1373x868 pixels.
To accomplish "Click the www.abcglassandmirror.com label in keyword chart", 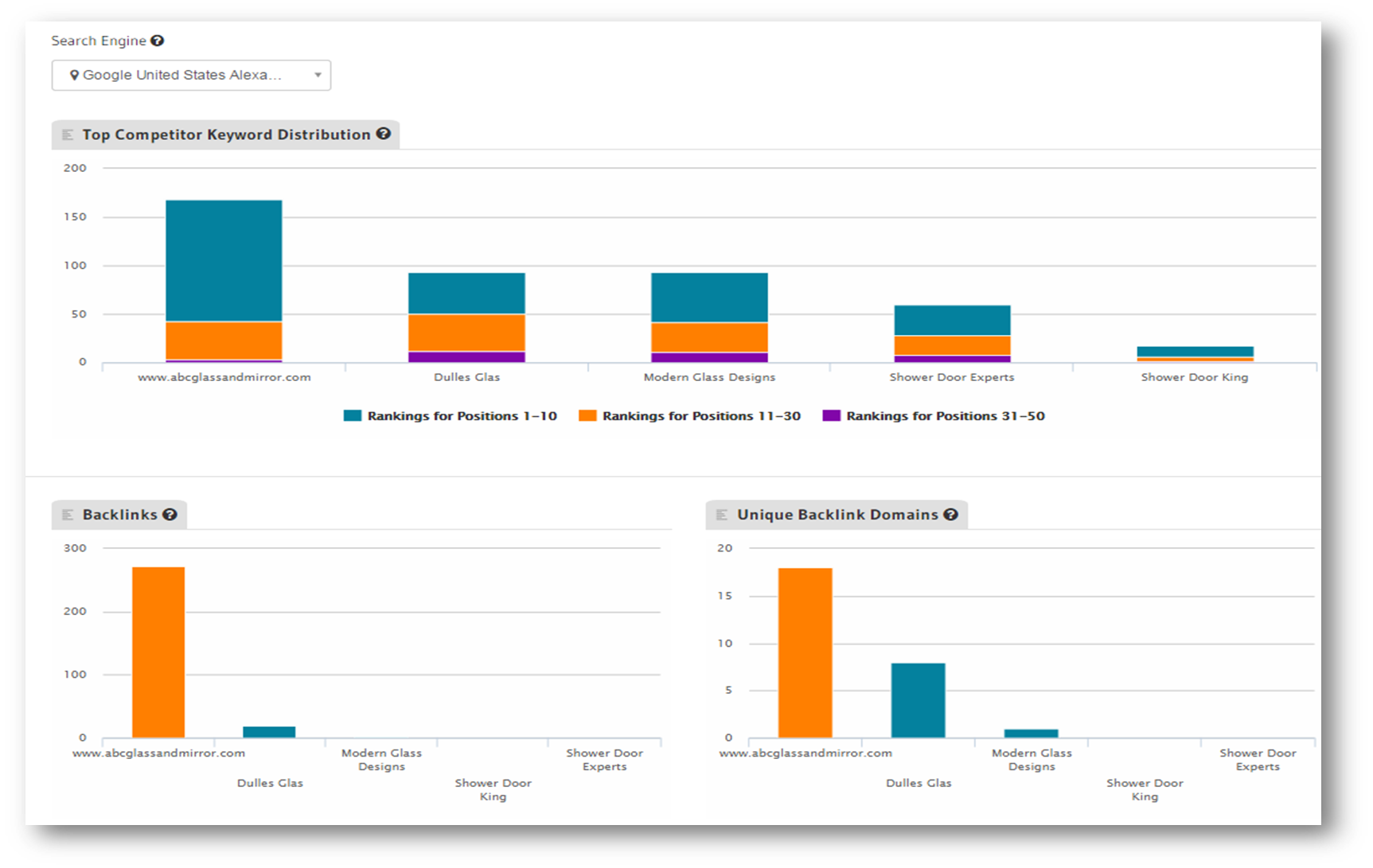I will pyautogui.click(x=224, y=377).
